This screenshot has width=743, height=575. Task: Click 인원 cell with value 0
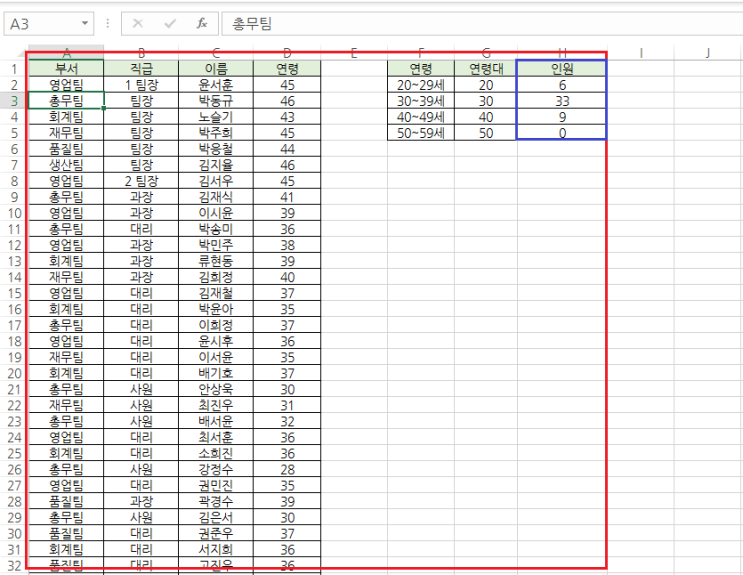[562, 133]
